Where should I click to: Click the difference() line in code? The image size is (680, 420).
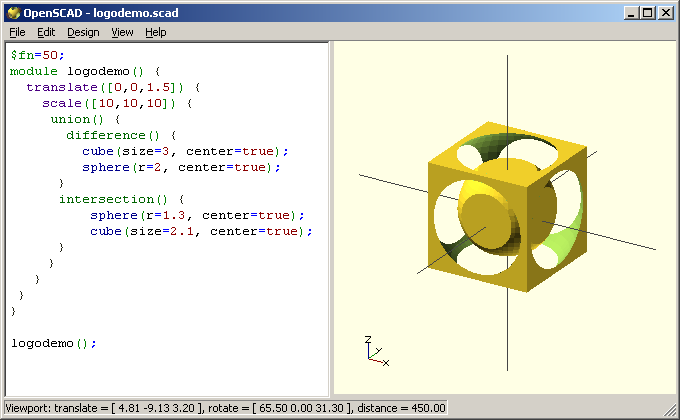click(121, 135)
